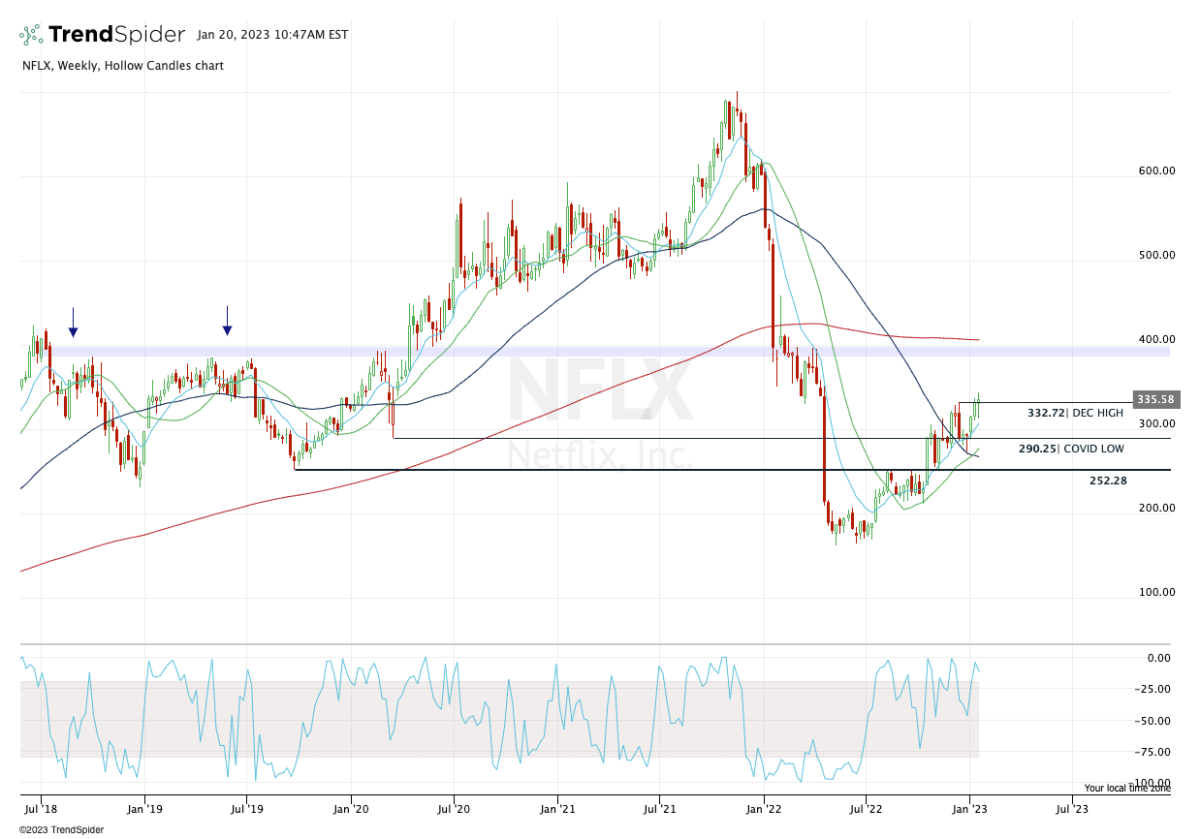Click the 600.00 price axis label
The image size is (1200, 839).
tap(1157, 171)
